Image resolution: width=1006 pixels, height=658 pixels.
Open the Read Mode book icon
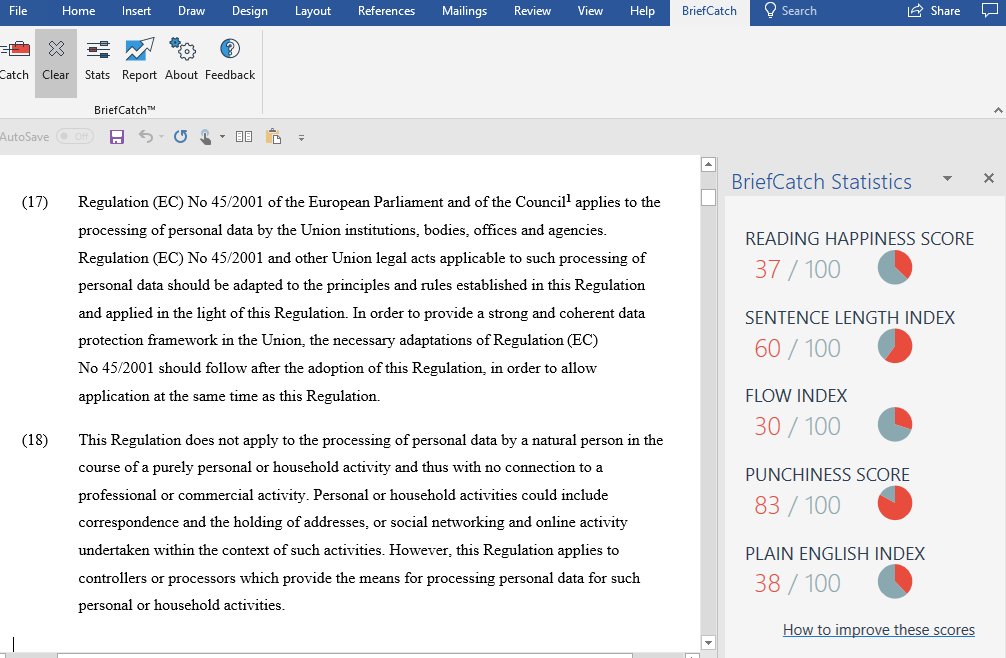[x=244, y=137]
